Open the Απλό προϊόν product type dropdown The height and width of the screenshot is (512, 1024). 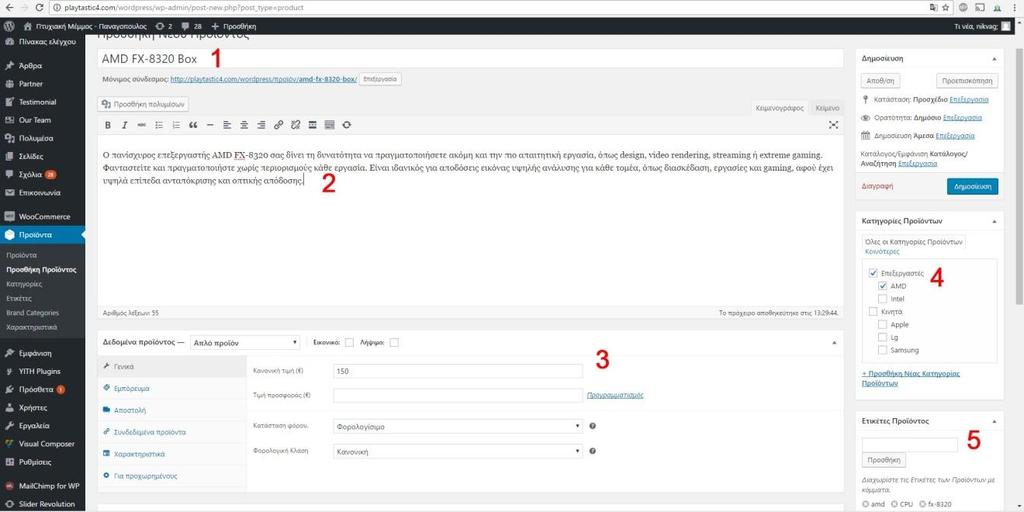[x=244, y=342]
